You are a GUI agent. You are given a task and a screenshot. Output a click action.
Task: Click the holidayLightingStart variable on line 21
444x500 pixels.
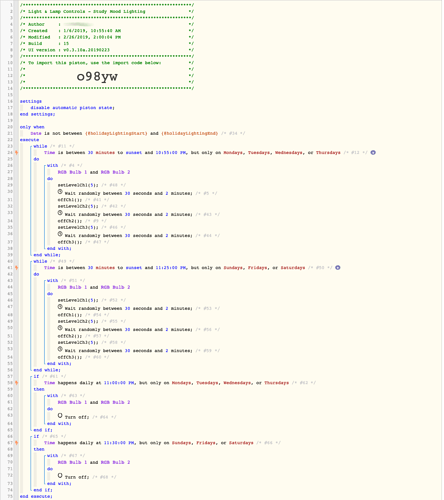[116, 133]
